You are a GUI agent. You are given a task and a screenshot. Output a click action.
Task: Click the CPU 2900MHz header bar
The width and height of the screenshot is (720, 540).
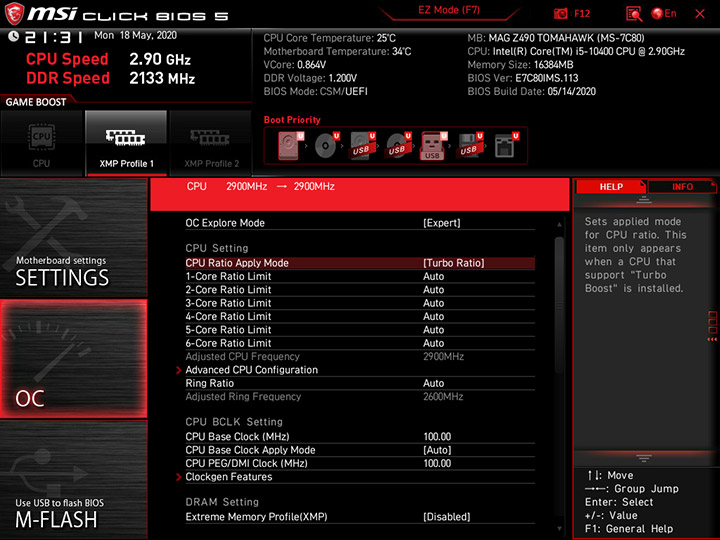[360, 195]
